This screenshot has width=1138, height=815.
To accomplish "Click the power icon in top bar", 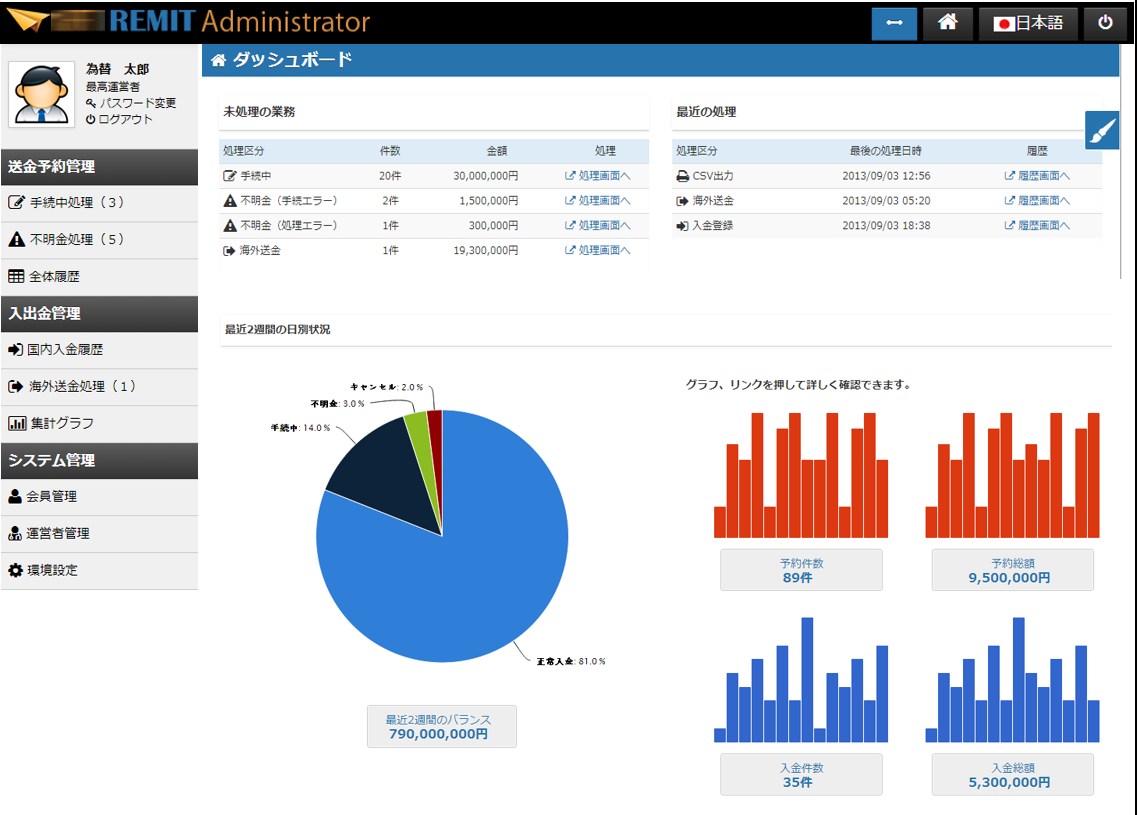I will (1105, 23).
